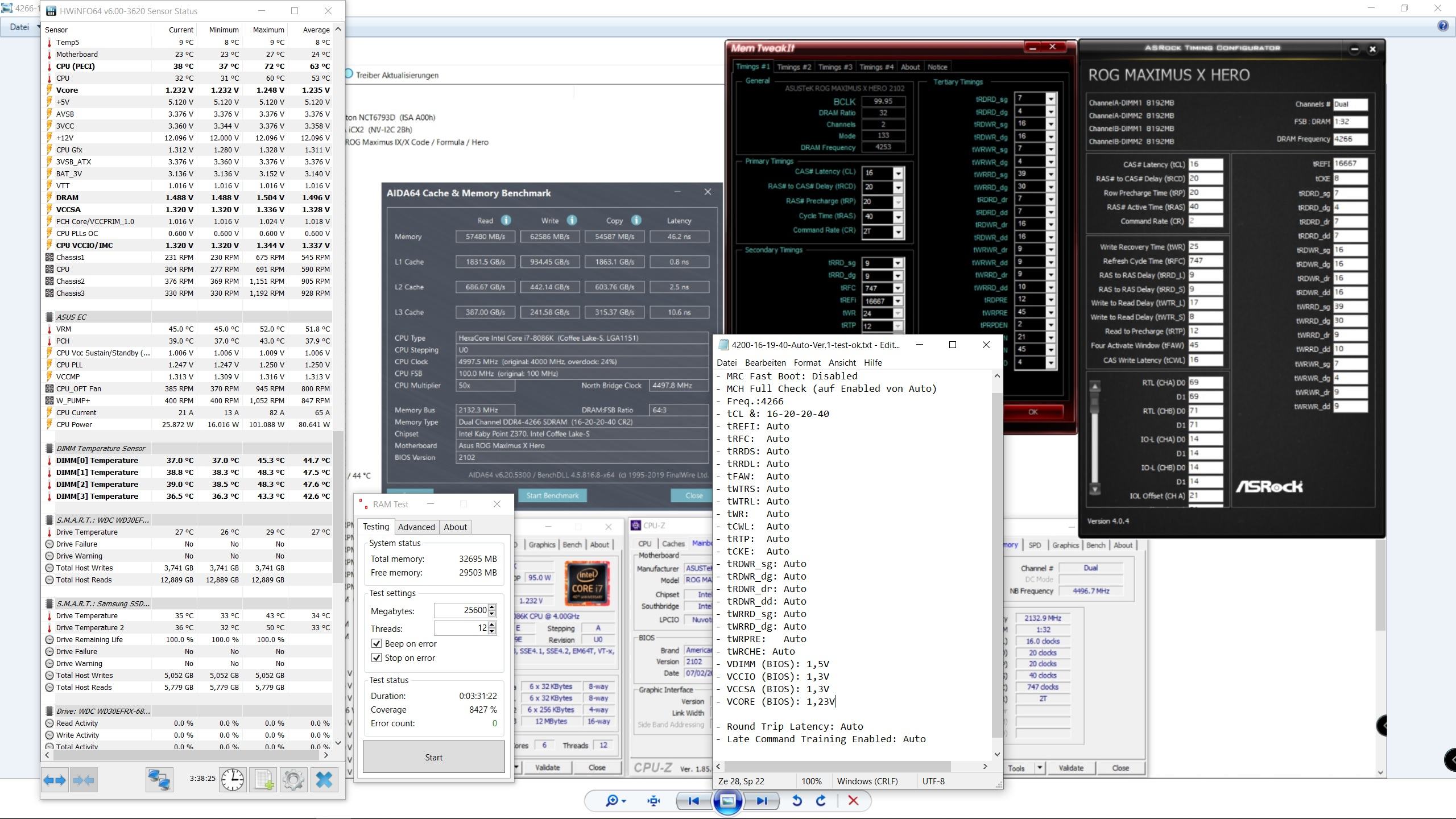1456x819 pixels.
Task: Click Validate button in right CPU-Z window
Action: pos(1071,768)
